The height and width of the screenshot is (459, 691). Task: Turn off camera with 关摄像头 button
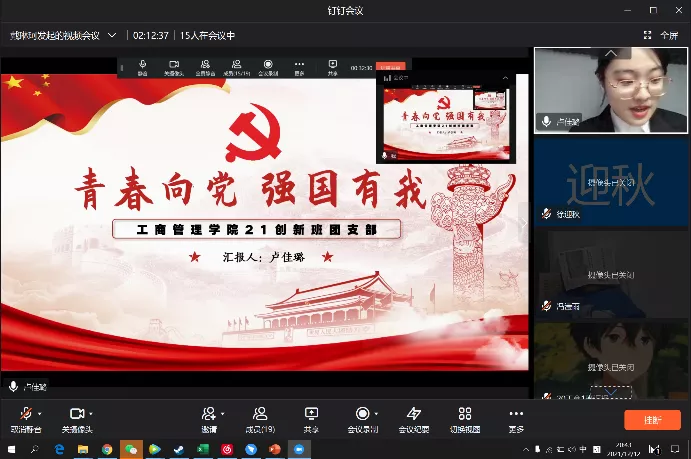[x=77, y=420]
